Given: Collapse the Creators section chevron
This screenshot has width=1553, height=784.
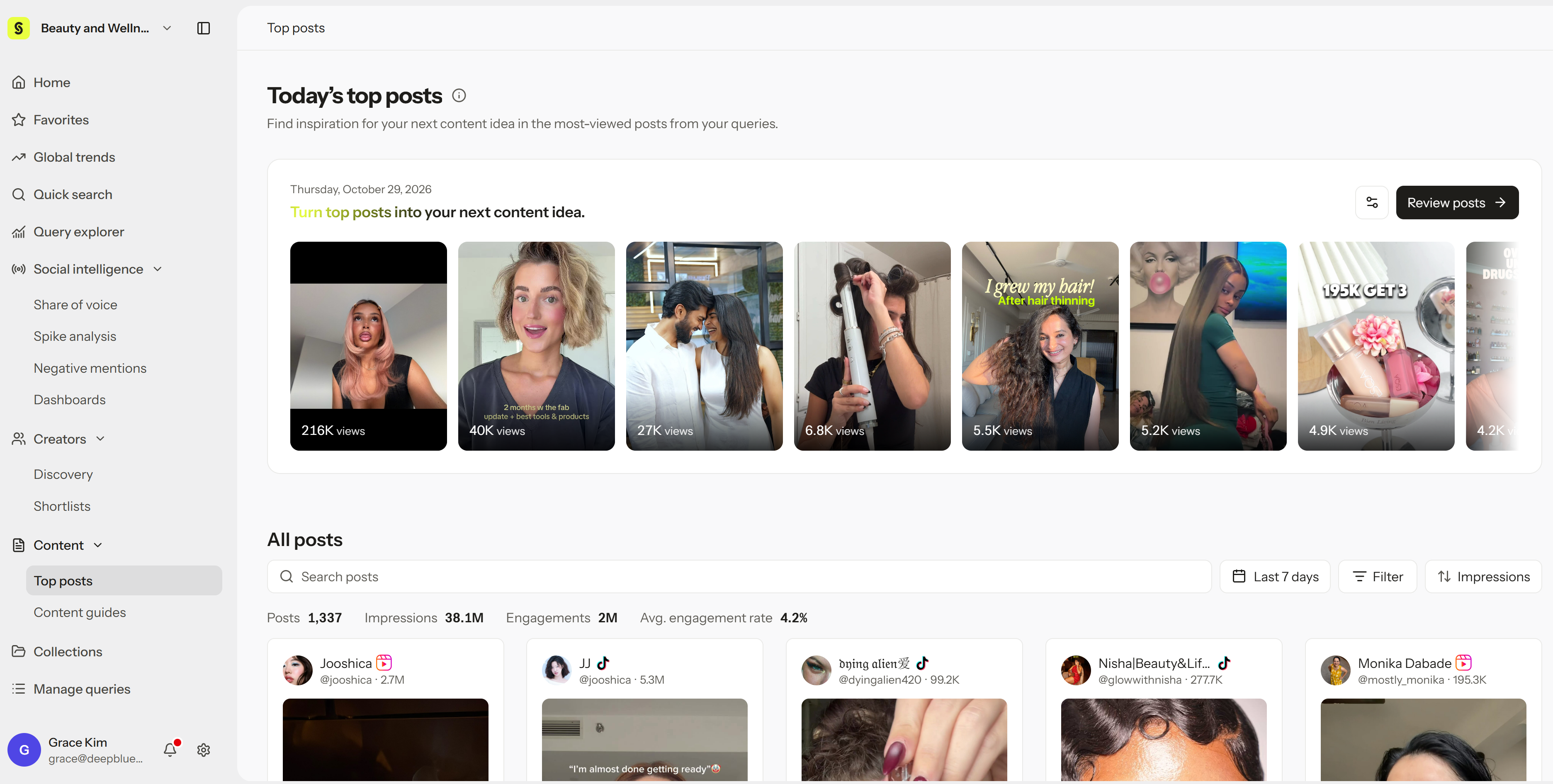Looking at the screenshot, I should pos(100,439).
